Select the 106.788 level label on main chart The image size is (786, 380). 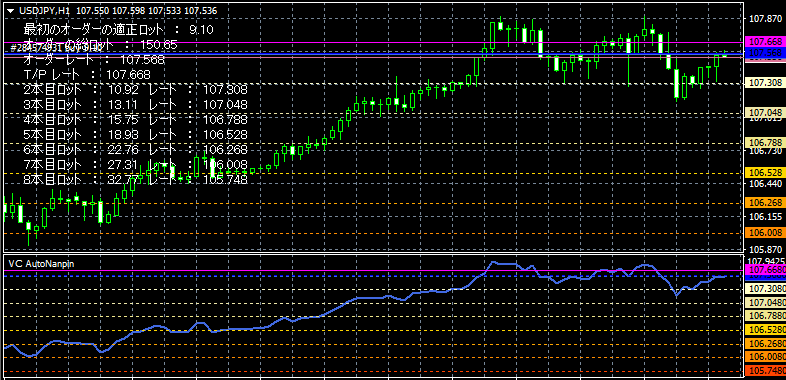pos(764,143)
